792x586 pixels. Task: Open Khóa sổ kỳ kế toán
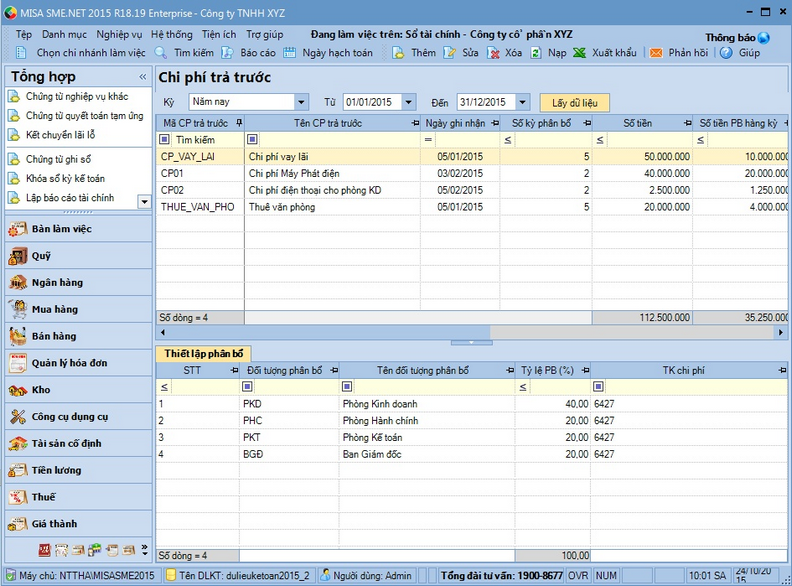pos(65,178)
